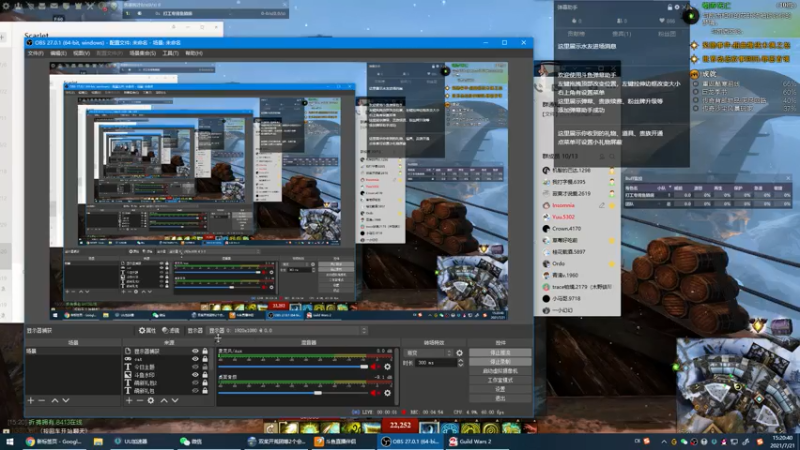Screen dimensions: 800x450
Task: Toggle visibility of the cat source
Action: click(195, 359)
